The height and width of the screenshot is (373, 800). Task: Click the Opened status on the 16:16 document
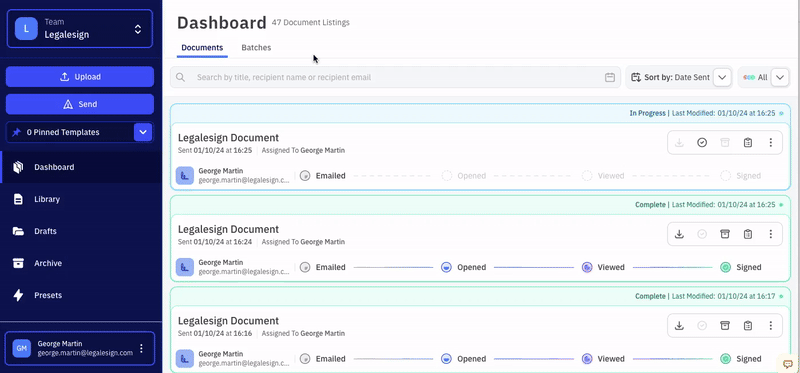(464, 359)
